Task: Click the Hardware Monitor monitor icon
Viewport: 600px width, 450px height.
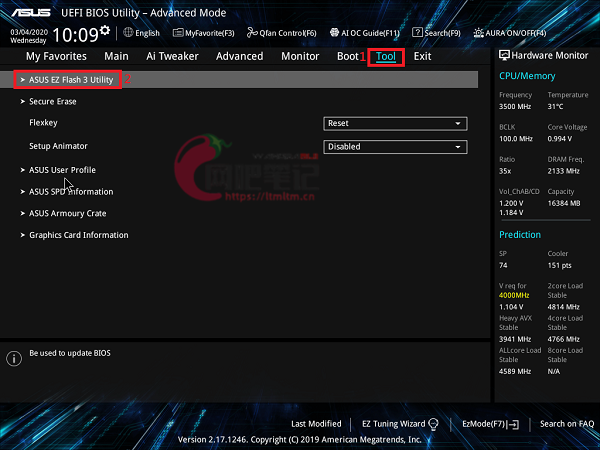Action: point(504,55)
